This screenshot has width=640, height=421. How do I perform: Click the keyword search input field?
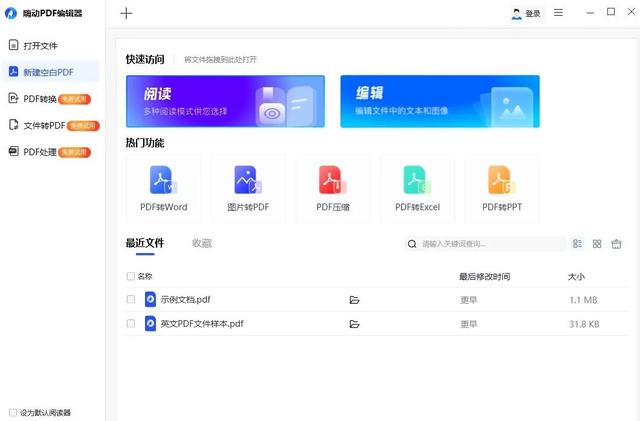[x=485, y=244]
